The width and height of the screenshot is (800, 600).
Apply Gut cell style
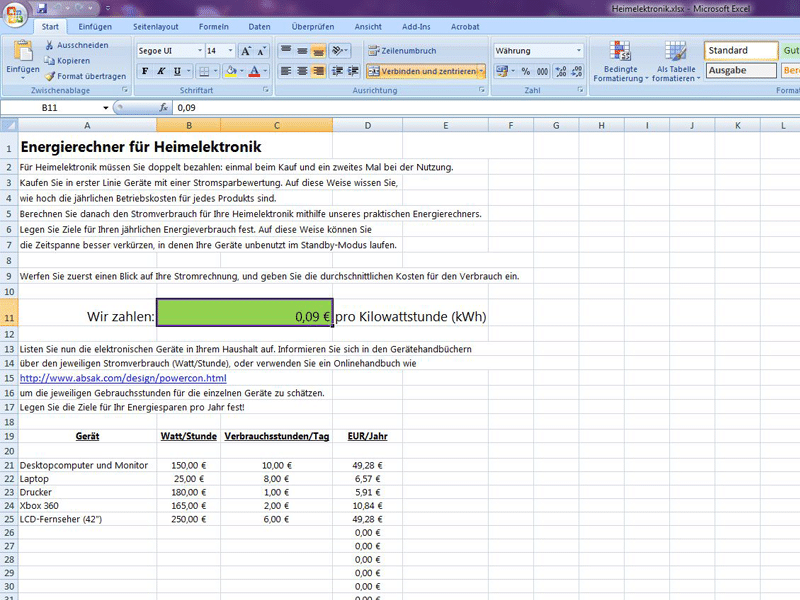tap(790, 51)
